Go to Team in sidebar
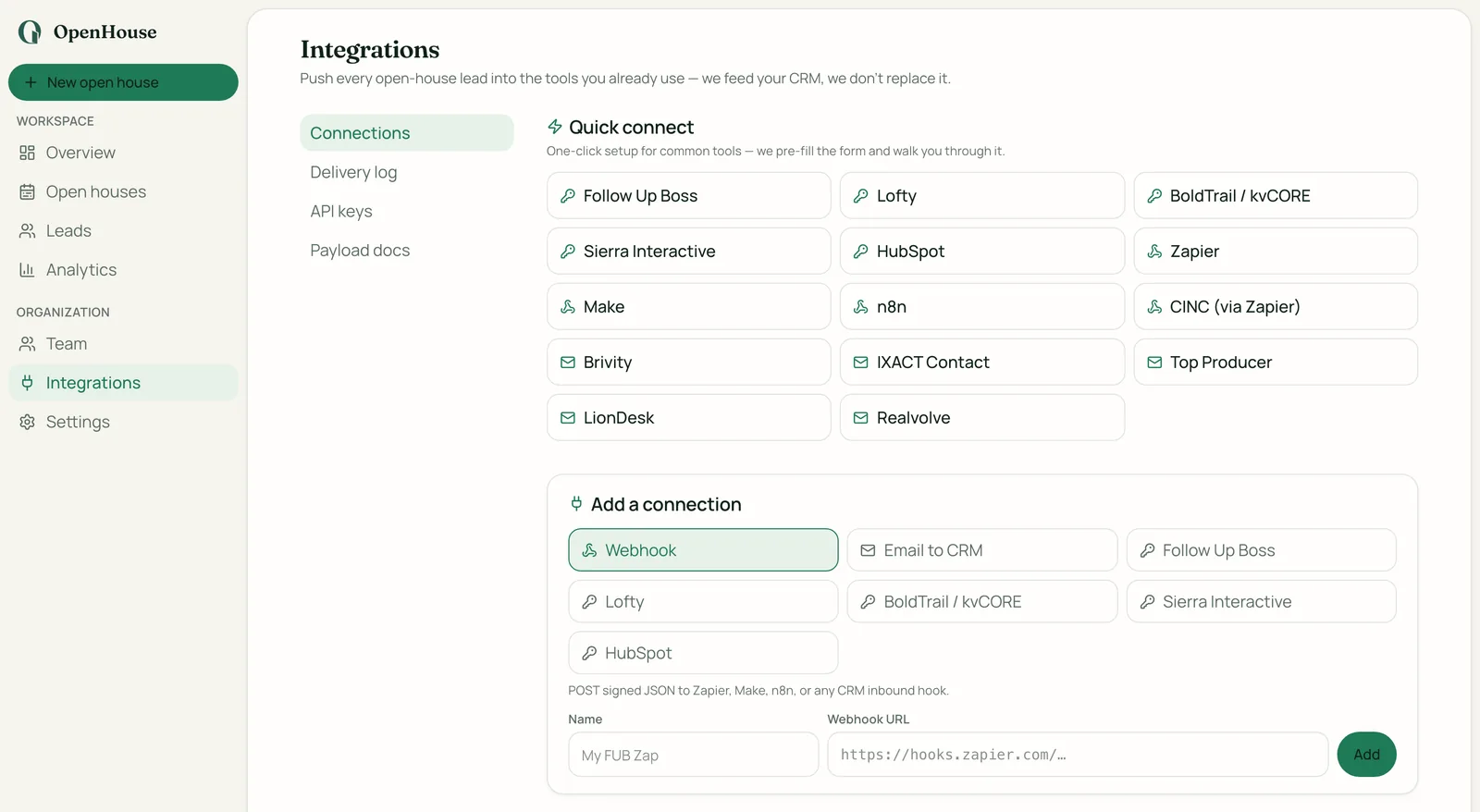 tap(123, 344)
